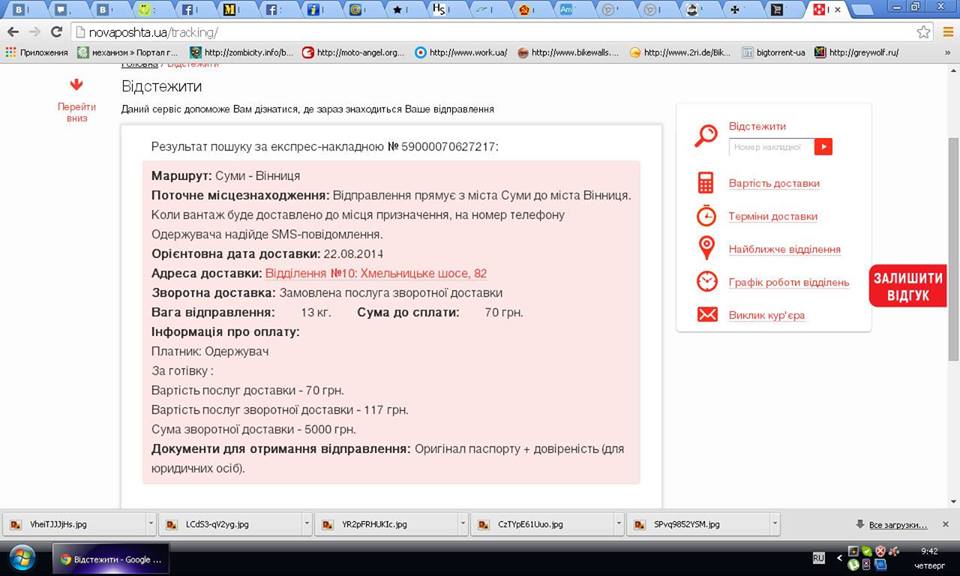Click the map pin icon for Найближче відділення

point(706,248)
